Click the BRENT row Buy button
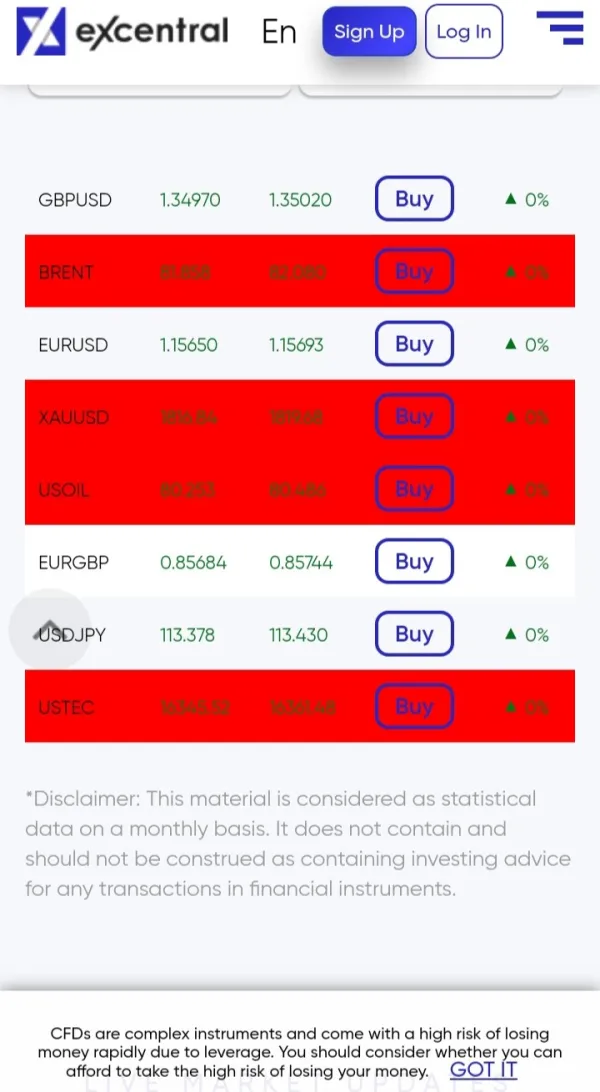 pyautogui.click(x=414, y=271)
